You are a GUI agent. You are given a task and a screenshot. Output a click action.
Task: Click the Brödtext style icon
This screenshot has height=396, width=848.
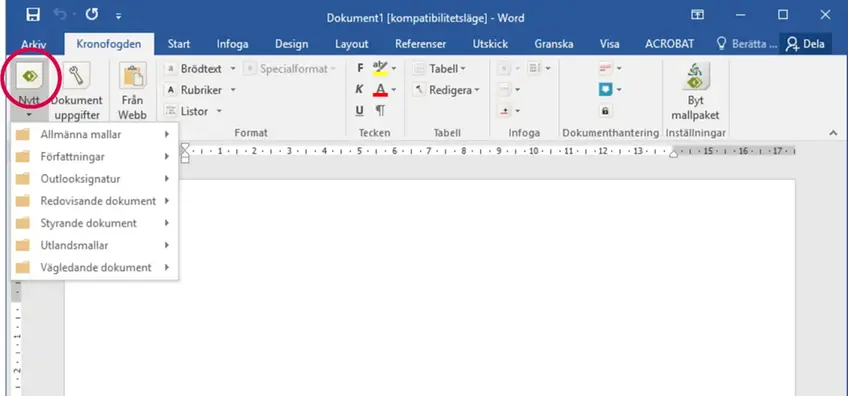170,69
